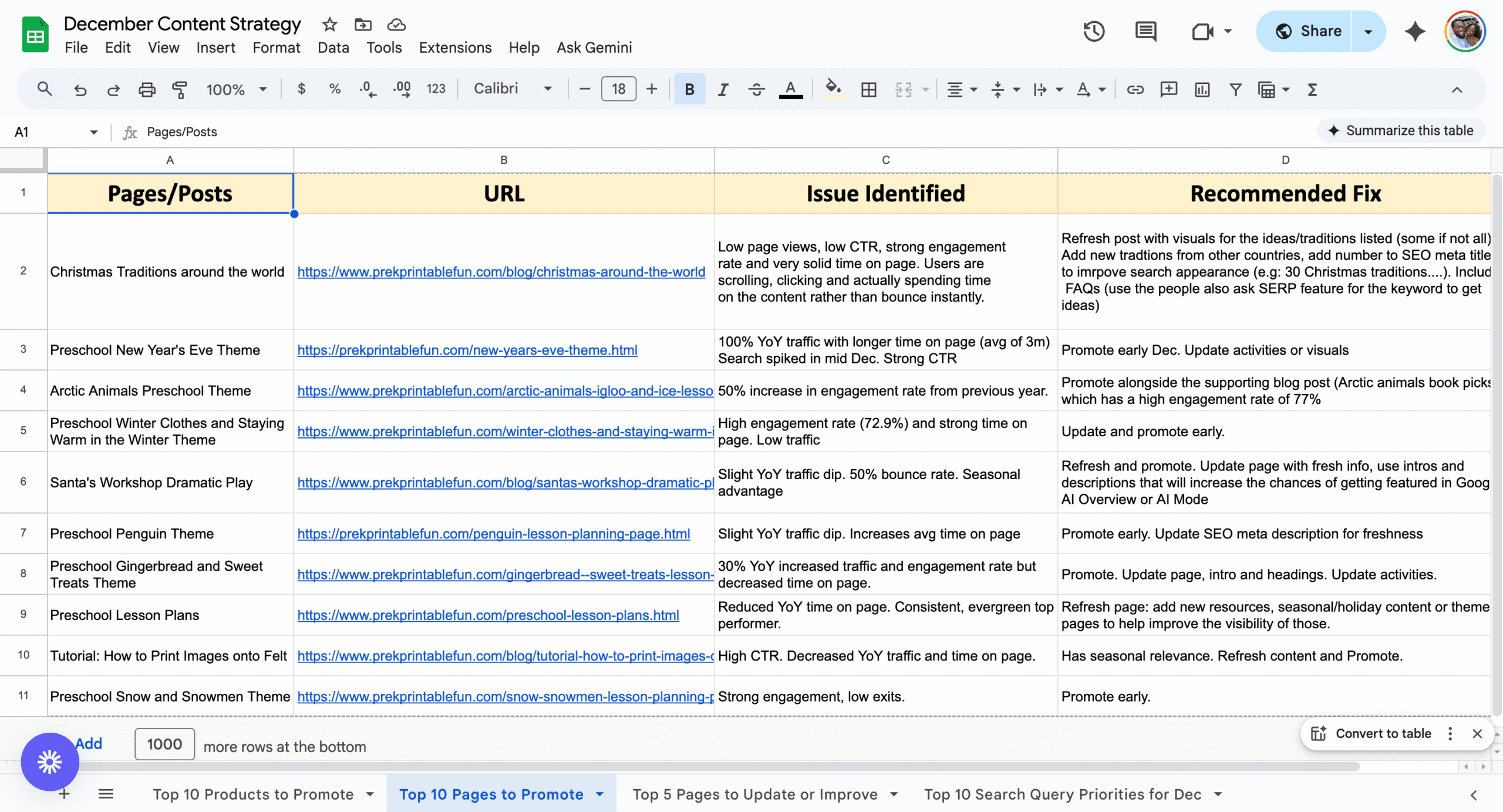
Task: Insert a comment using the toolbar icon
Action: 1168,89
